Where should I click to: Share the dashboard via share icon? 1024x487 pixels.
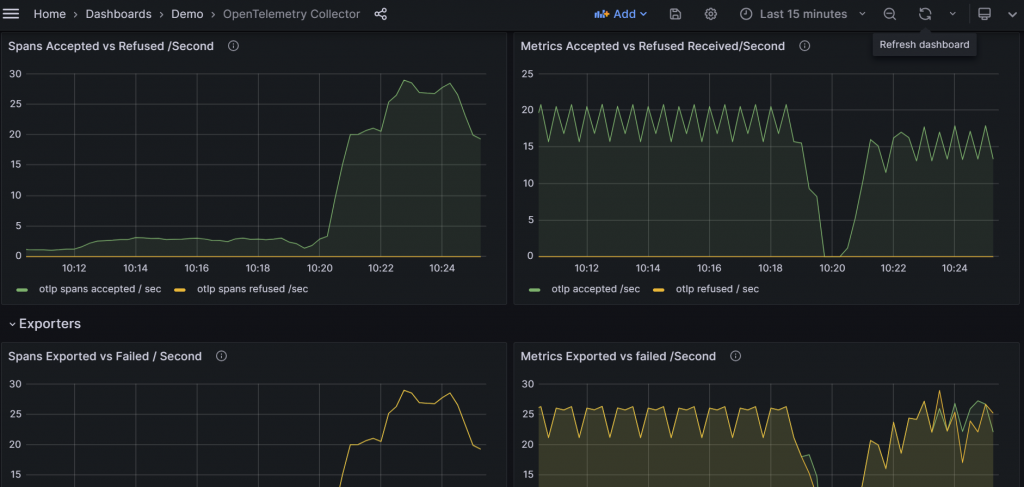pos(381,14)
